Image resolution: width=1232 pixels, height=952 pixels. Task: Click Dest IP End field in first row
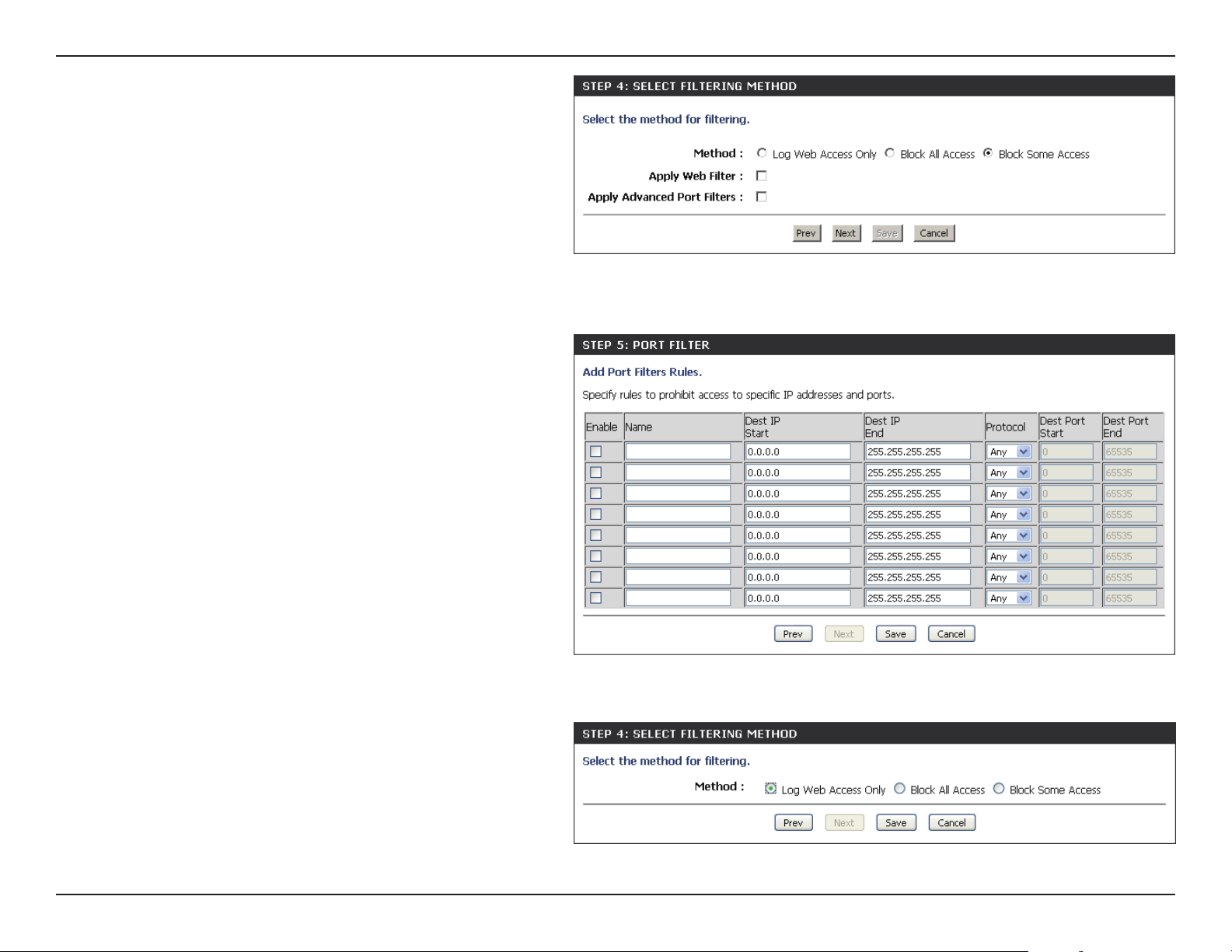coord(918,452)
